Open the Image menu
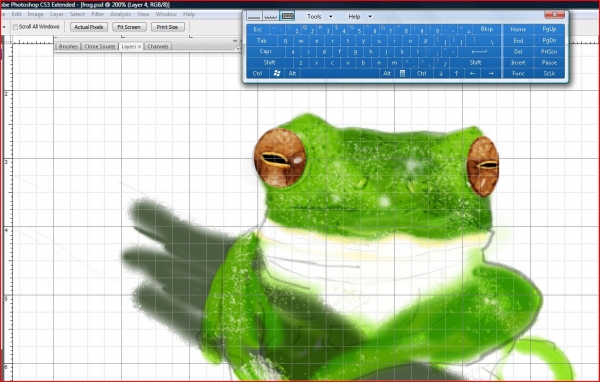This screenshot has height=382, width=600. (x=36, y=14)
